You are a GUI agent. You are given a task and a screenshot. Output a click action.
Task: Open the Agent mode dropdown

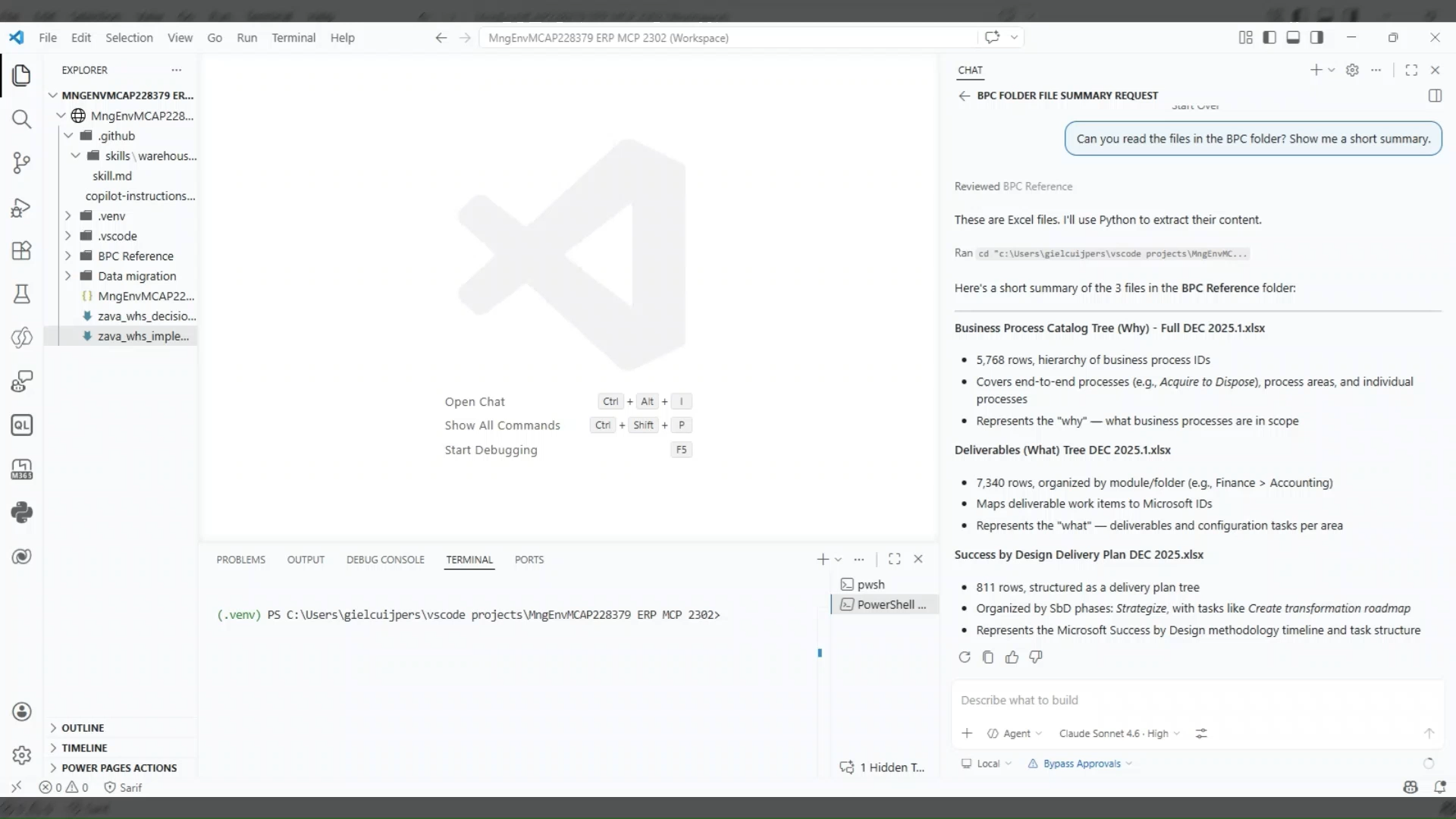pyautogui.click(x=1015, y=733)
